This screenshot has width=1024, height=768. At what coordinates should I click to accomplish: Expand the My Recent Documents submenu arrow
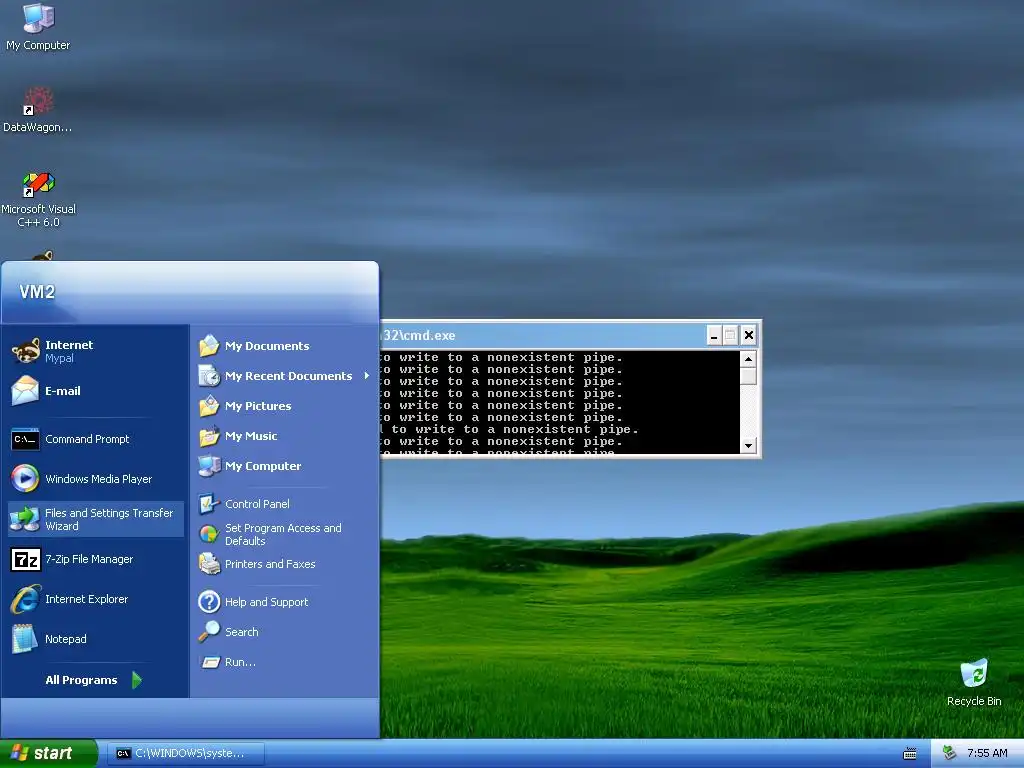366,376
